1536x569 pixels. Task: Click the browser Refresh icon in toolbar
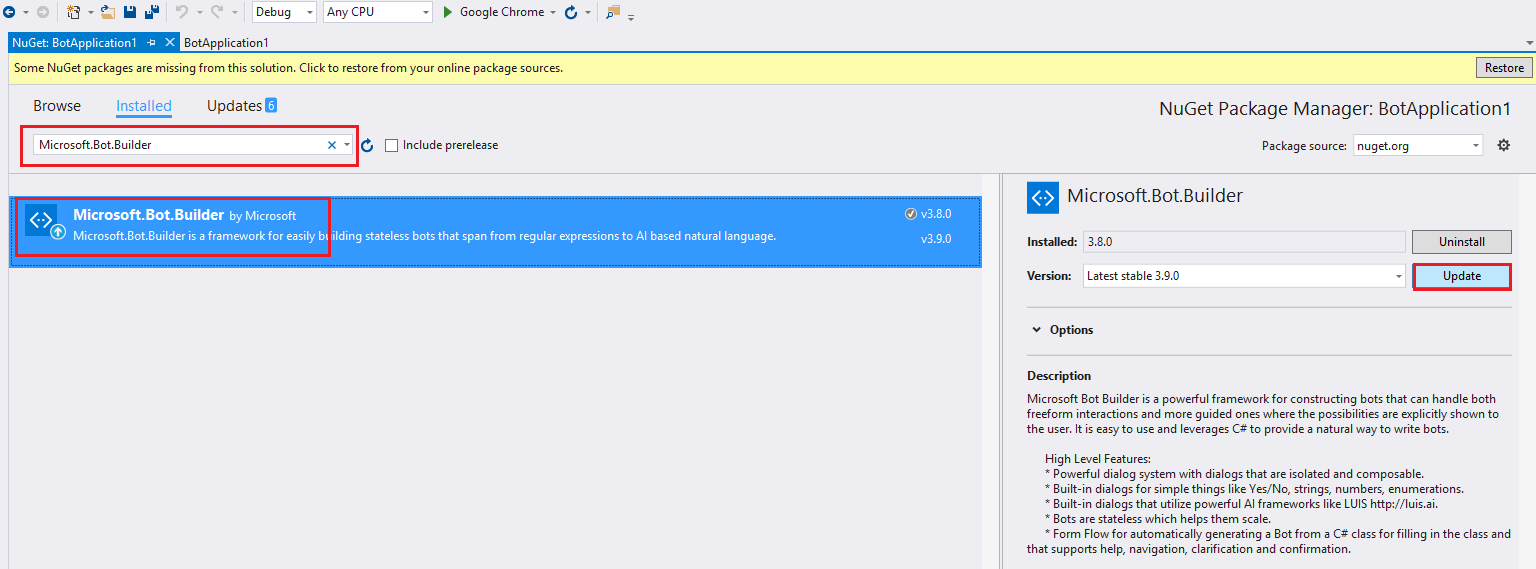point(571,12)
